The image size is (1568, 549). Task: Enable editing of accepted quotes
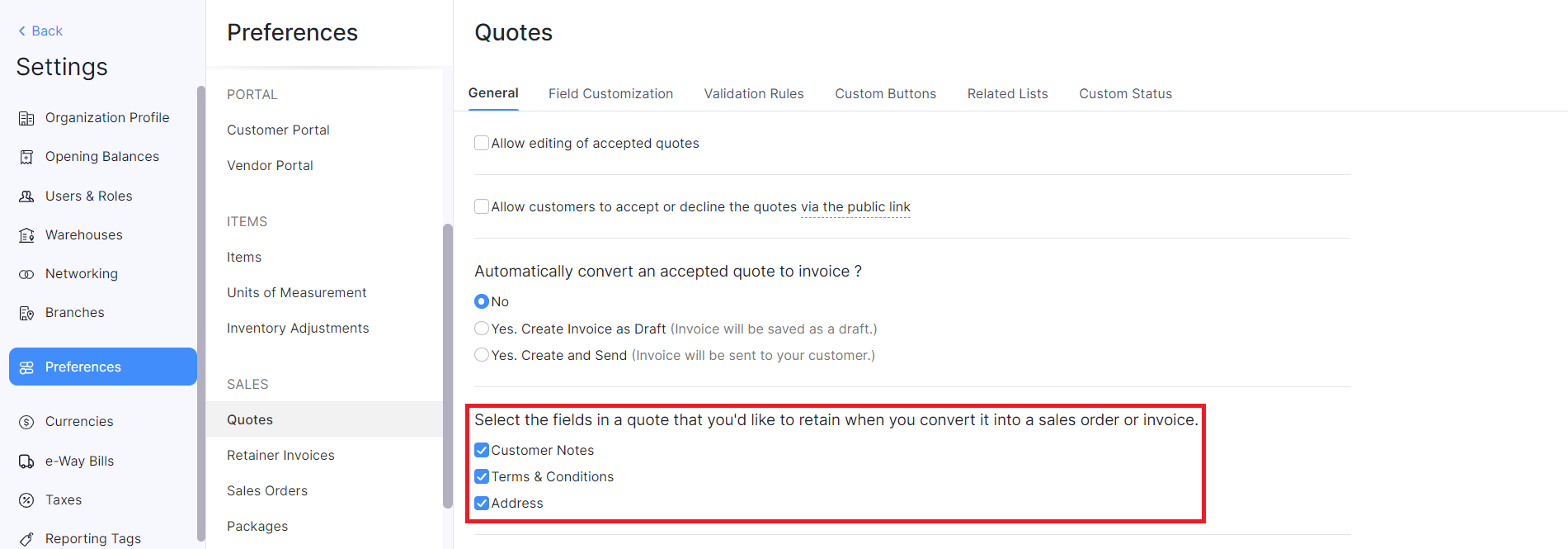(482, 142)
